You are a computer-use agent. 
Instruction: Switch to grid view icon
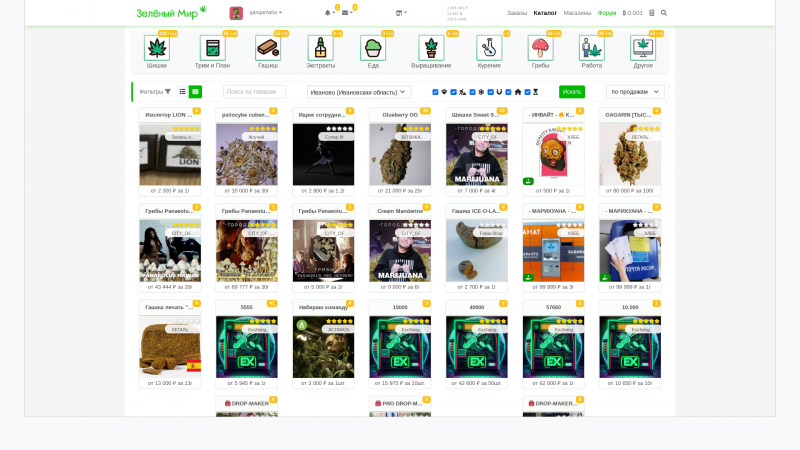[x=195, y=92]
